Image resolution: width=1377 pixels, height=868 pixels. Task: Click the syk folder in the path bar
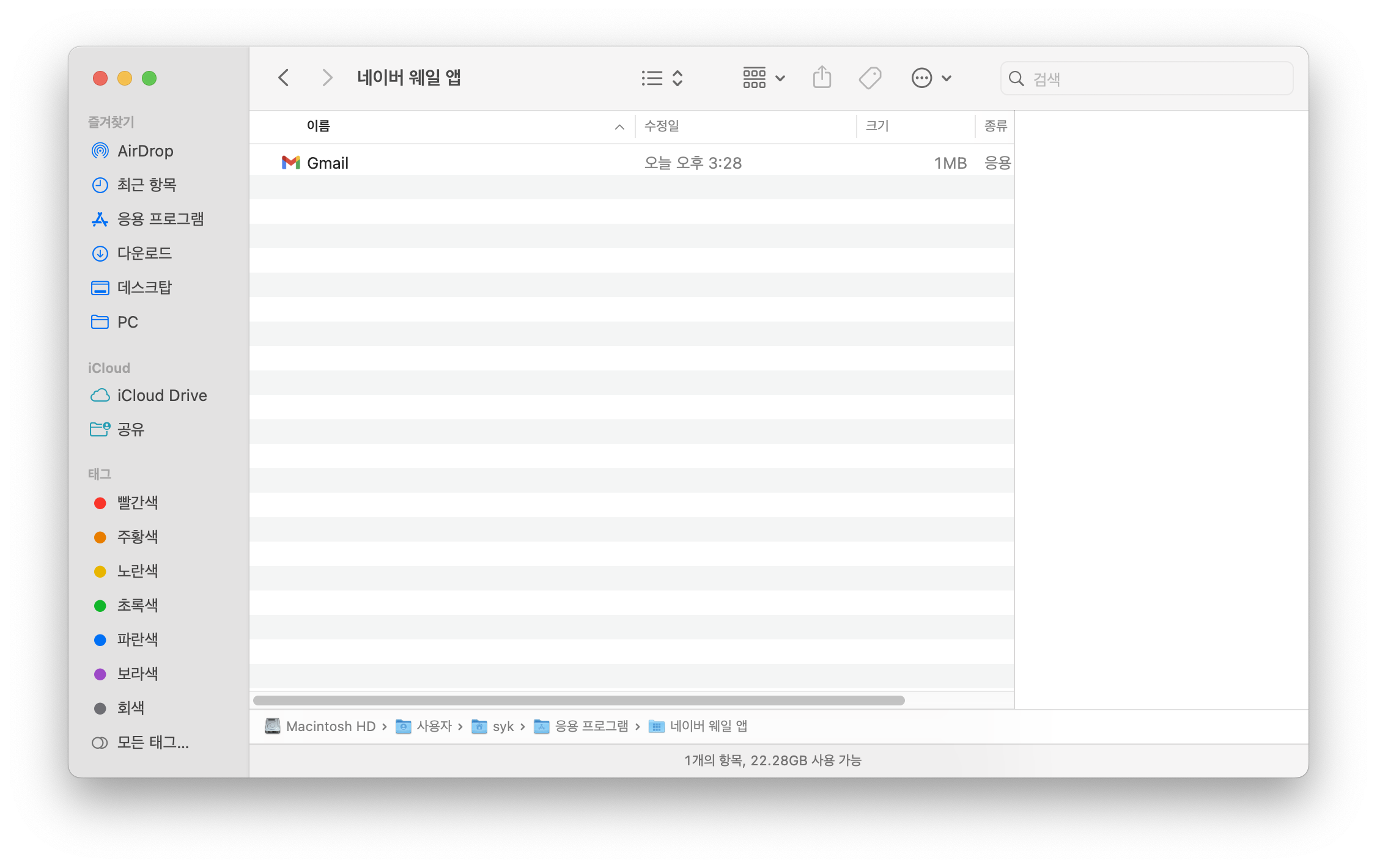(x=503, y=726)
